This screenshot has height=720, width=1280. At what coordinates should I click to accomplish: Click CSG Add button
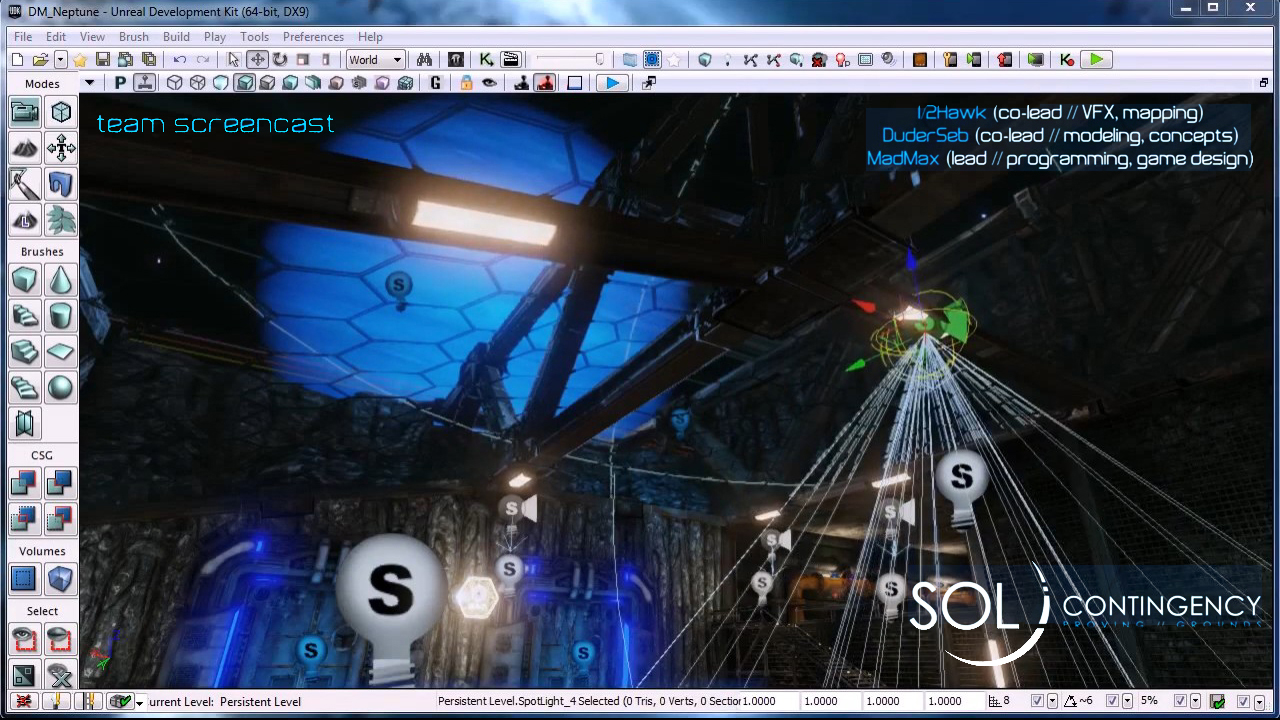[x=25, y=484]
